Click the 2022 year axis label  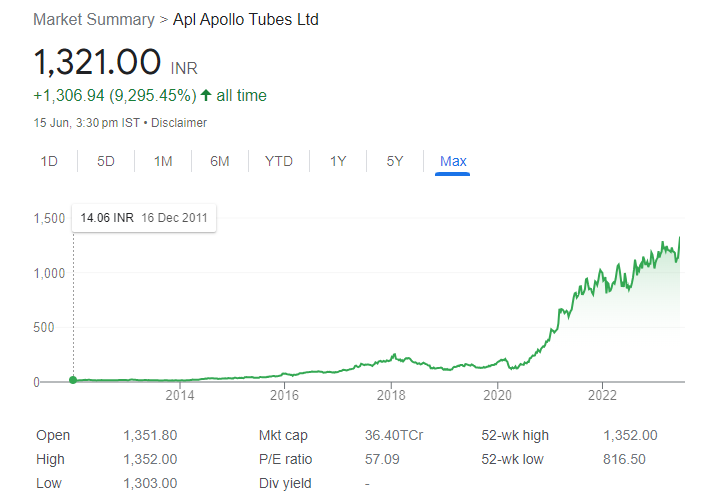(602, 396)
